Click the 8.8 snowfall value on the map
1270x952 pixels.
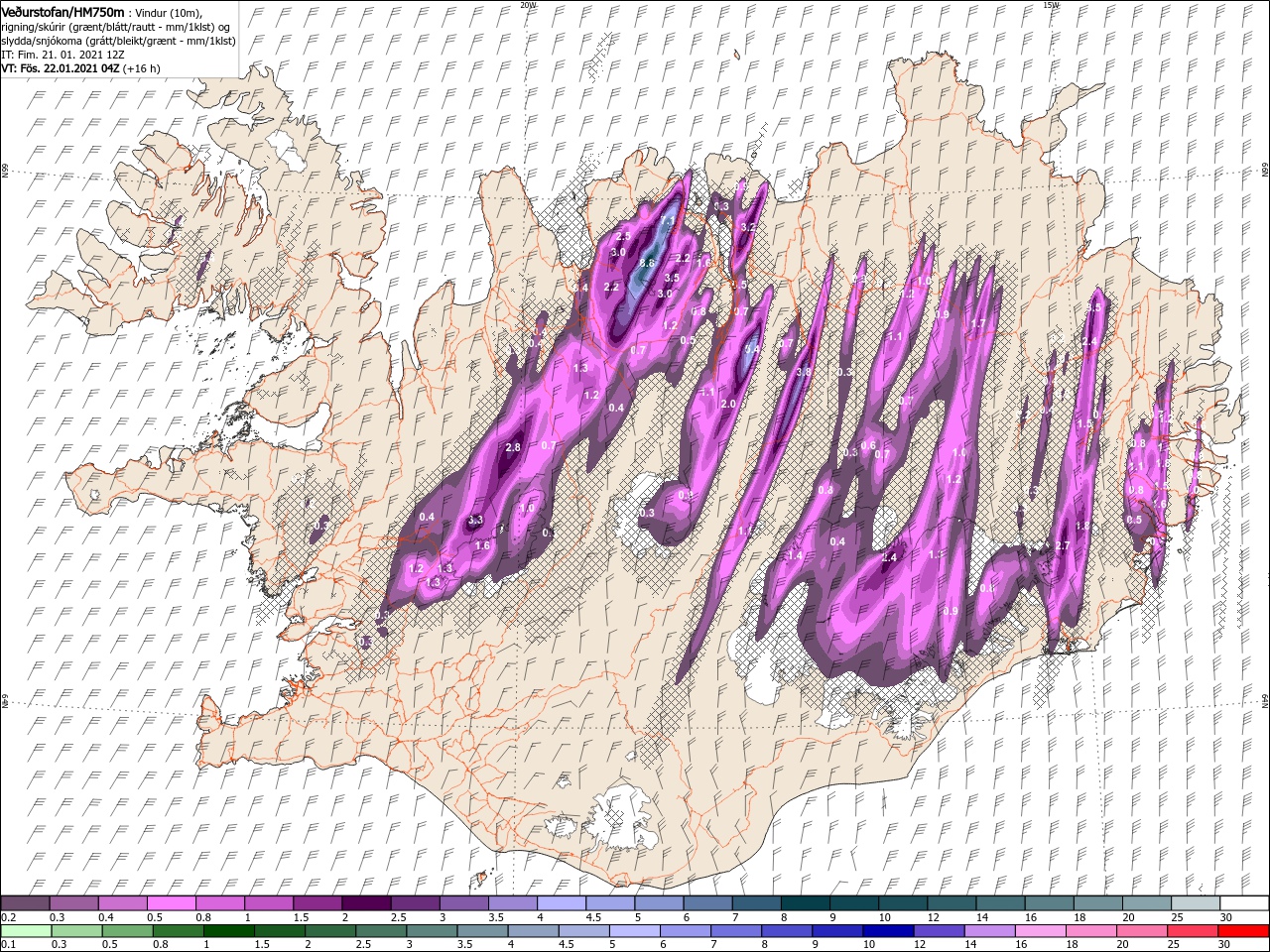pos(647,263)
